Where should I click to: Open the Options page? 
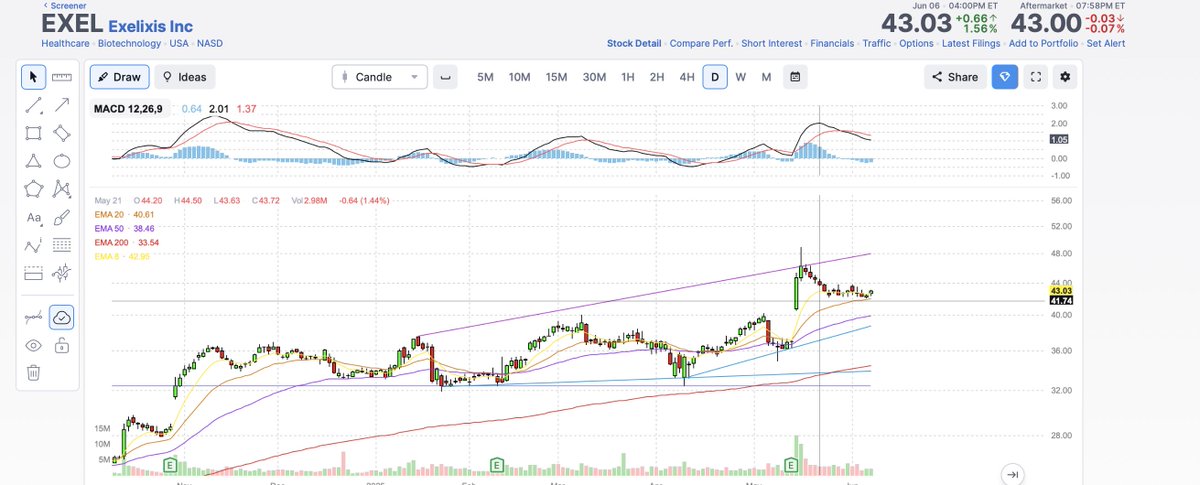[916, 44]
